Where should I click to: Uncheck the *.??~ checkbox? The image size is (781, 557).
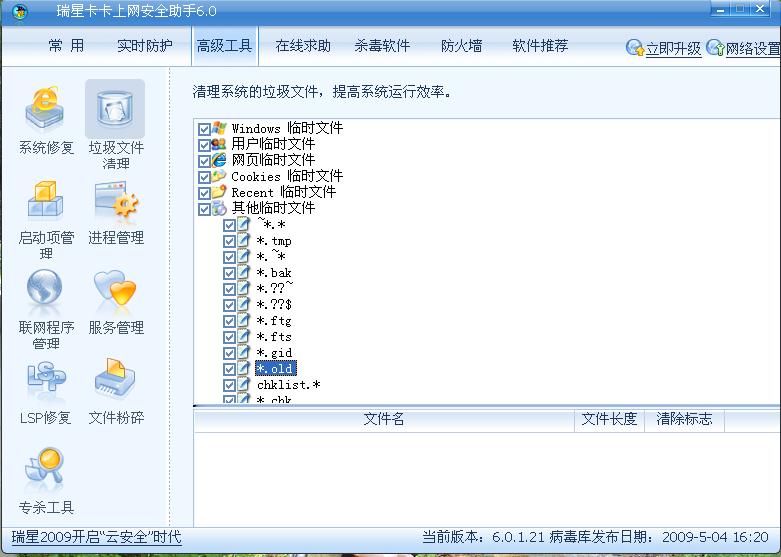click(229, 289)
